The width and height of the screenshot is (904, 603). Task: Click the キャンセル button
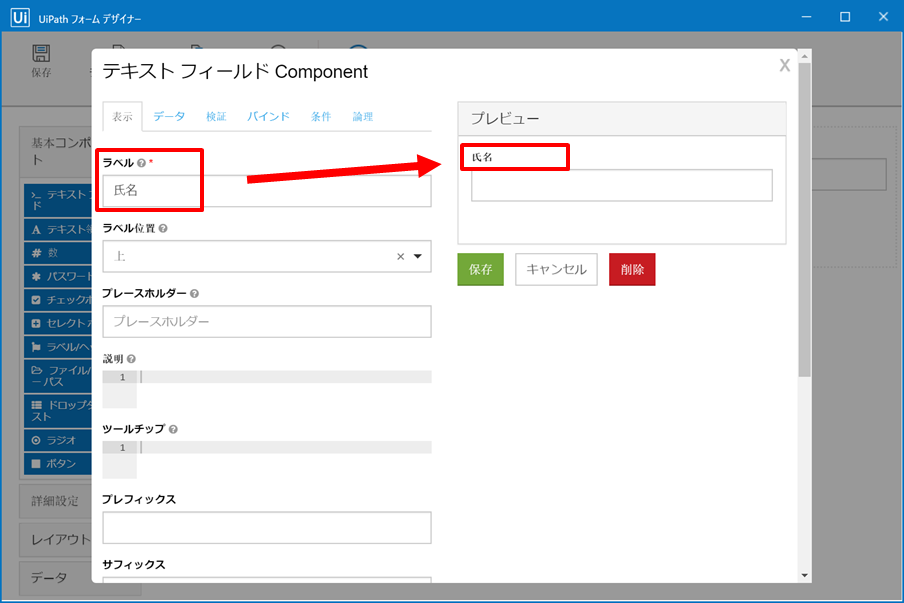556,269
